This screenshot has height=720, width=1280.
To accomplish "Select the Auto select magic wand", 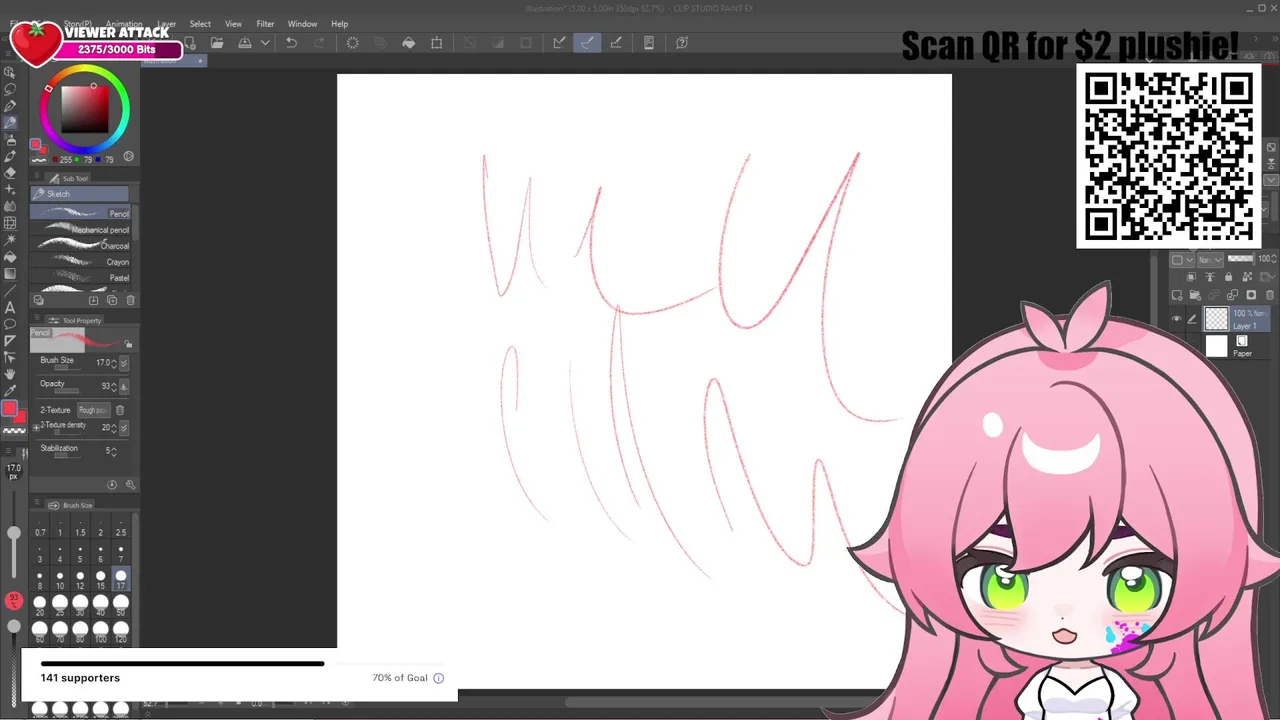I will pos(10,240).
